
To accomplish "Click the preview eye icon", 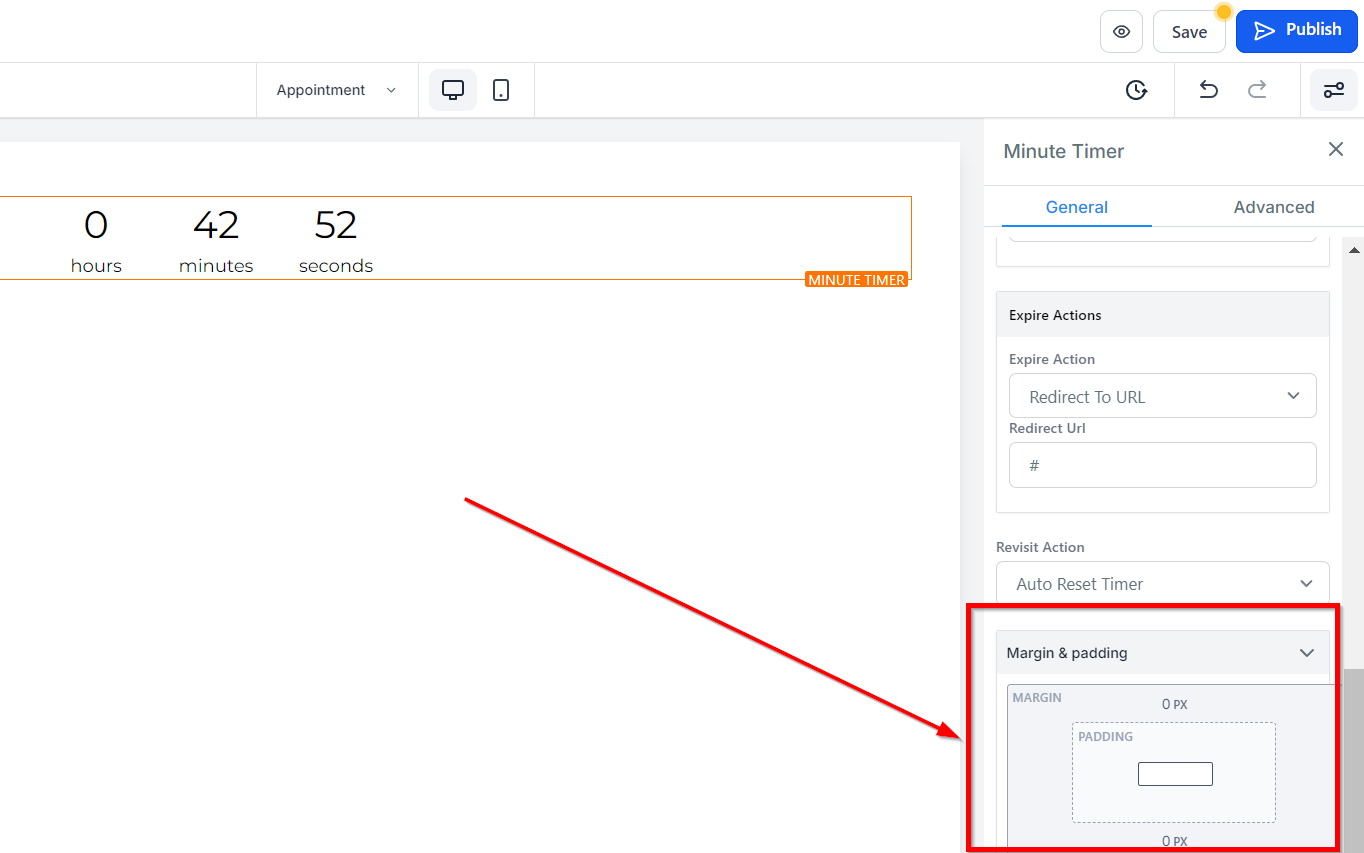I will 1121,32.
